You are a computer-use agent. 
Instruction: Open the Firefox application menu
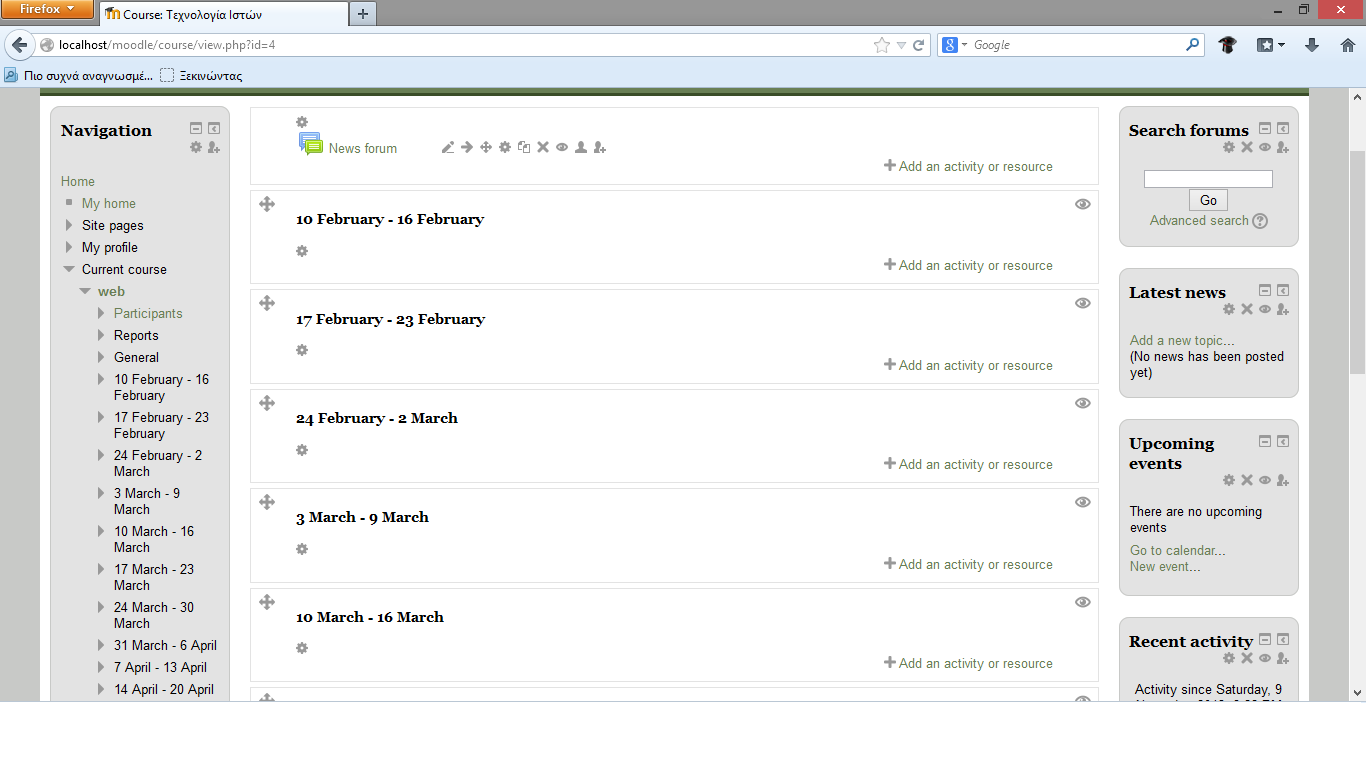(47, 9)
